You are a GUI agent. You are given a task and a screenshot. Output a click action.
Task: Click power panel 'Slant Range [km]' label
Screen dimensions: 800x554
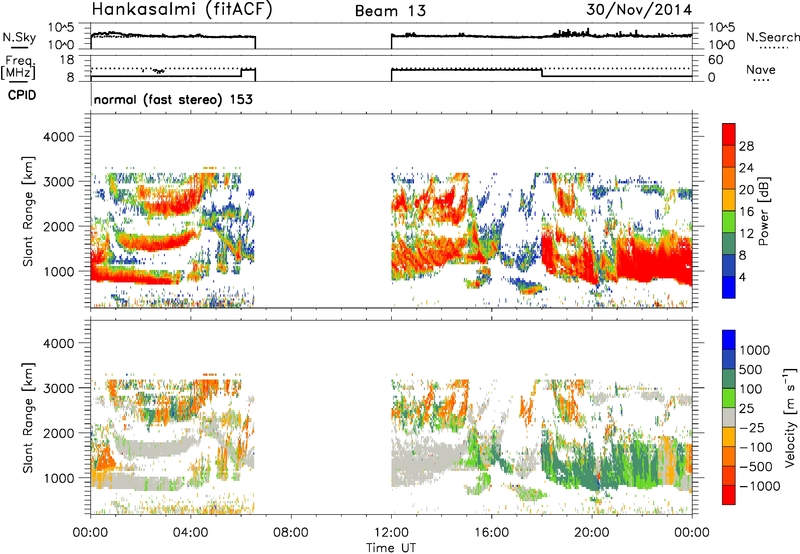pyautogui.click(x=28, y=212)
